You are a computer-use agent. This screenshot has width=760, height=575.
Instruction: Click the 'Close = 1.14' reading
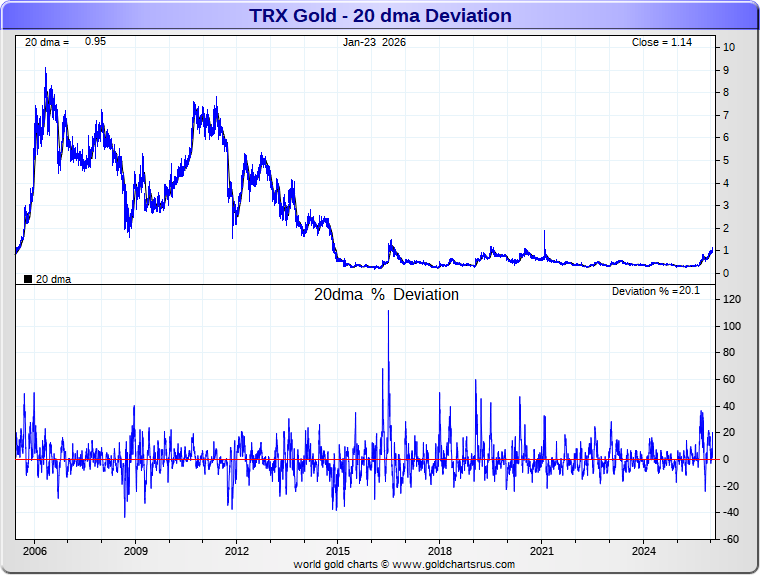[x=662, y=42]
